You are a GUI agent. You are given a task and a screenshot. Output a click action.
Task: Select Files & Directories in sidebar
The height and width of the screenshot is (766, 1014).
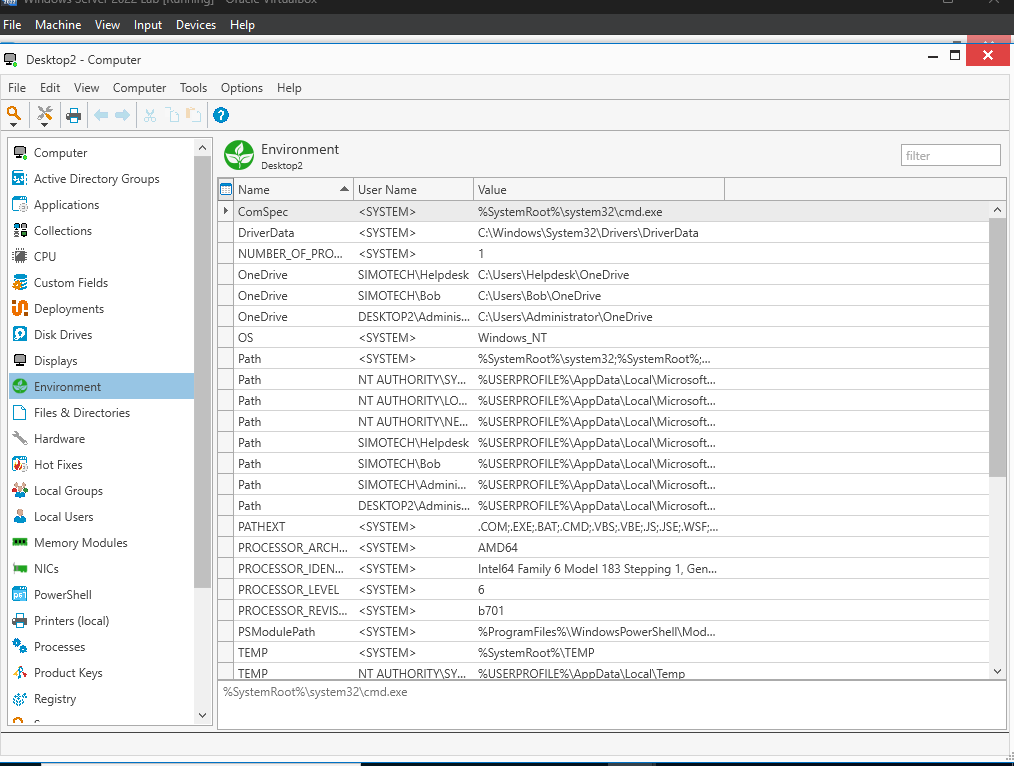tap(102, 412)
